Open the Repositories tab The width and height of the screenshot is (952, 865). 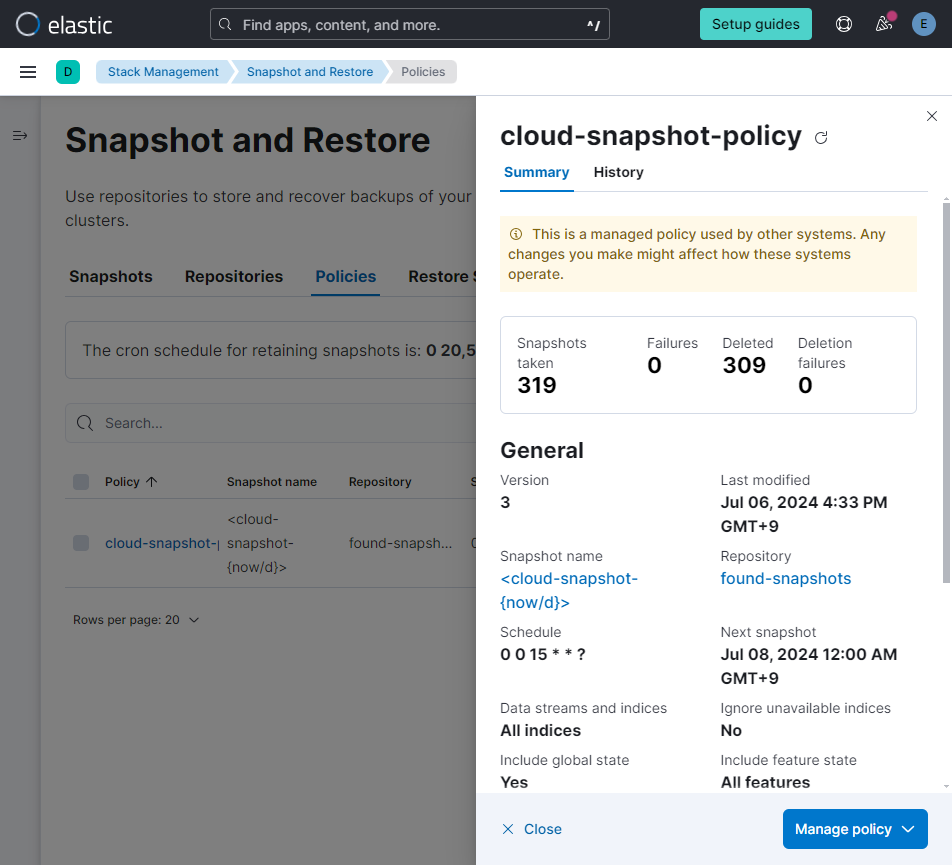[x=234, y=277]
